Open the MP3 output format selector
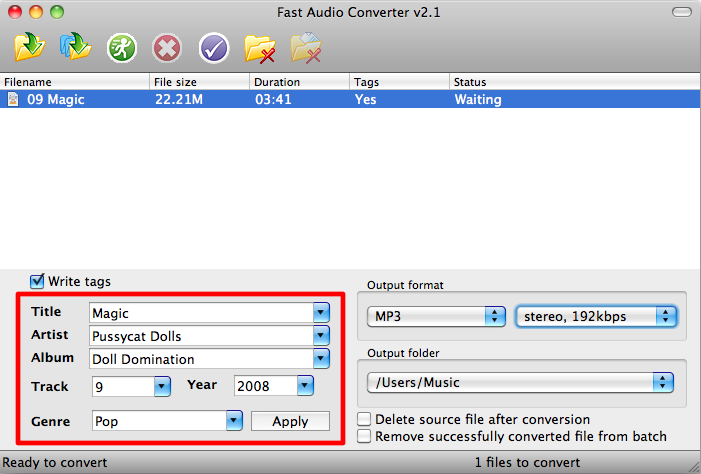Viewport: 701px width, 474px height. [x=436, y=316]
